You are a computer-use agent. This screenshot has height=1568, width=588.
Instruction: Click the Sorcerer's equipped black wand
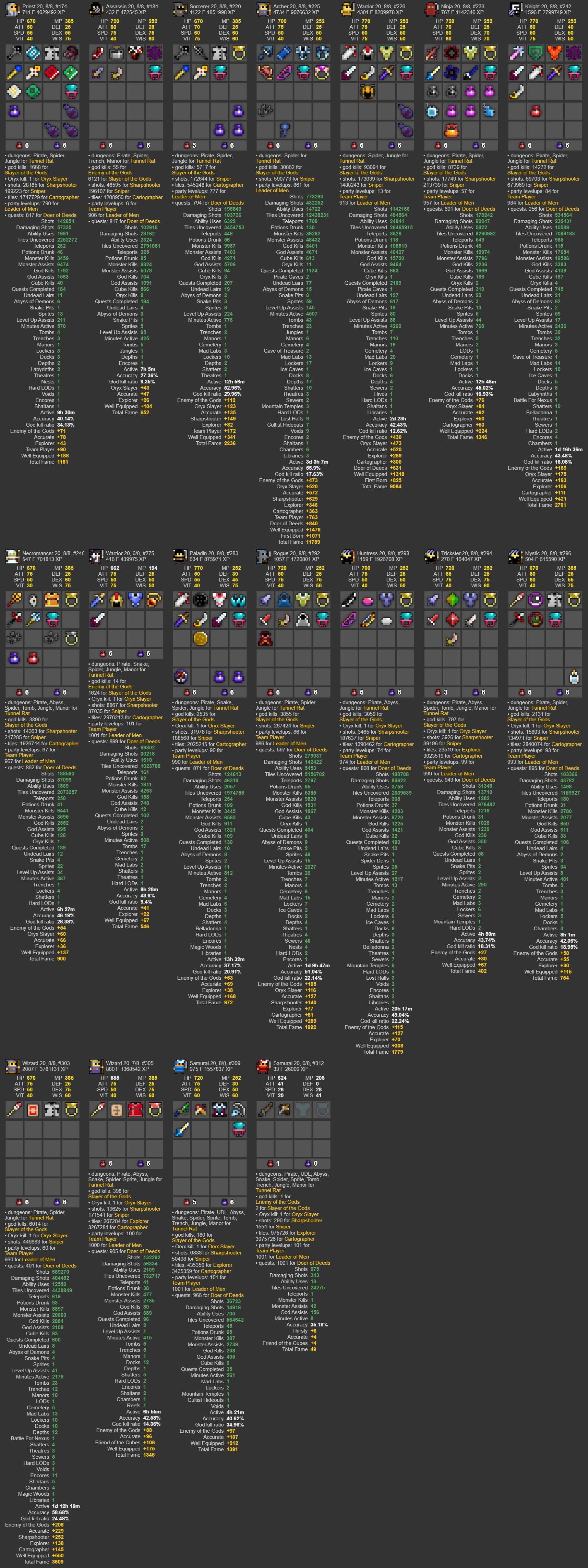coord(182,53)
